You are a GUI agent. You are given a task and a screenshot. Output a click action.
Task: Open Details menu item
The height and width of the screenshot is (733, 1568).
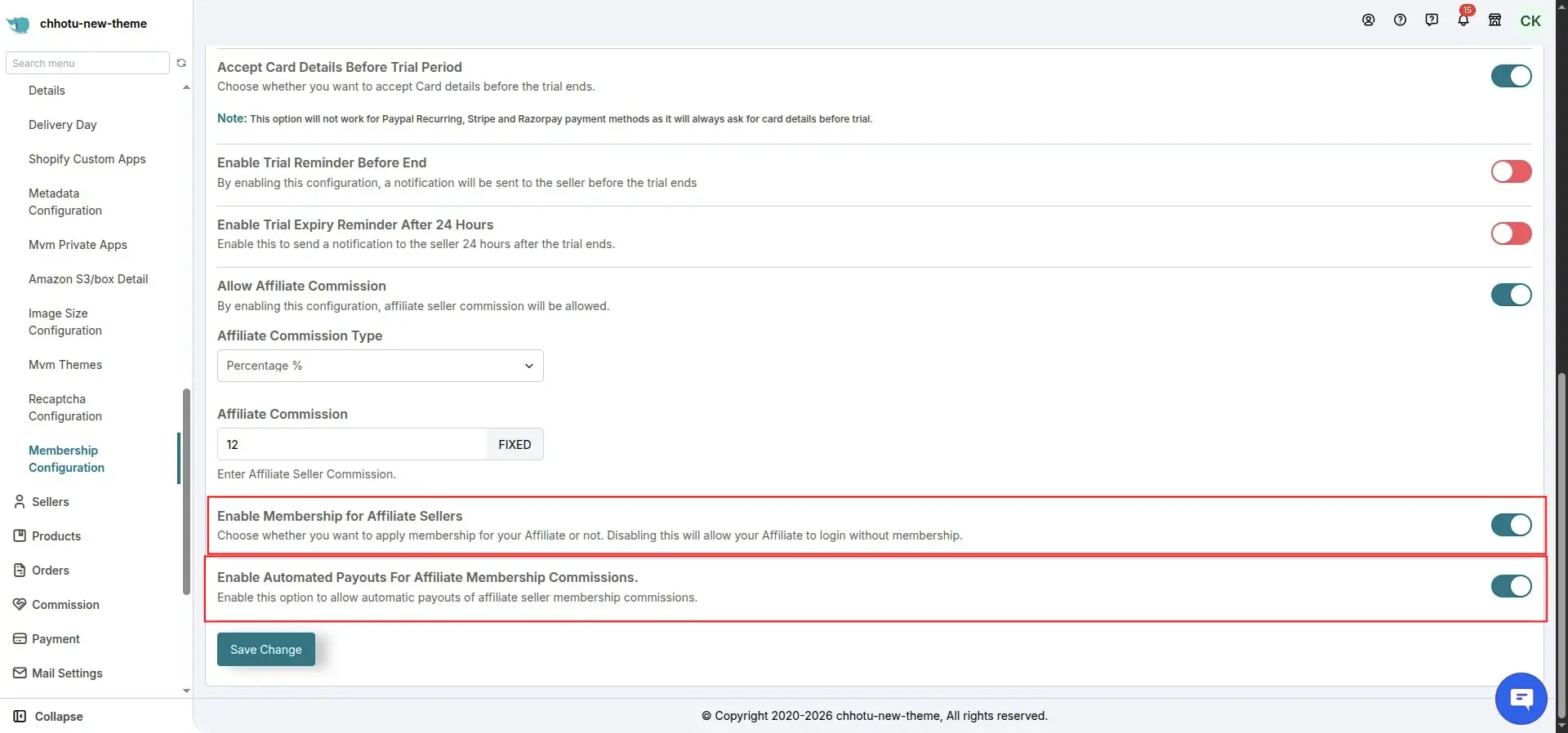tap(47, 91)
